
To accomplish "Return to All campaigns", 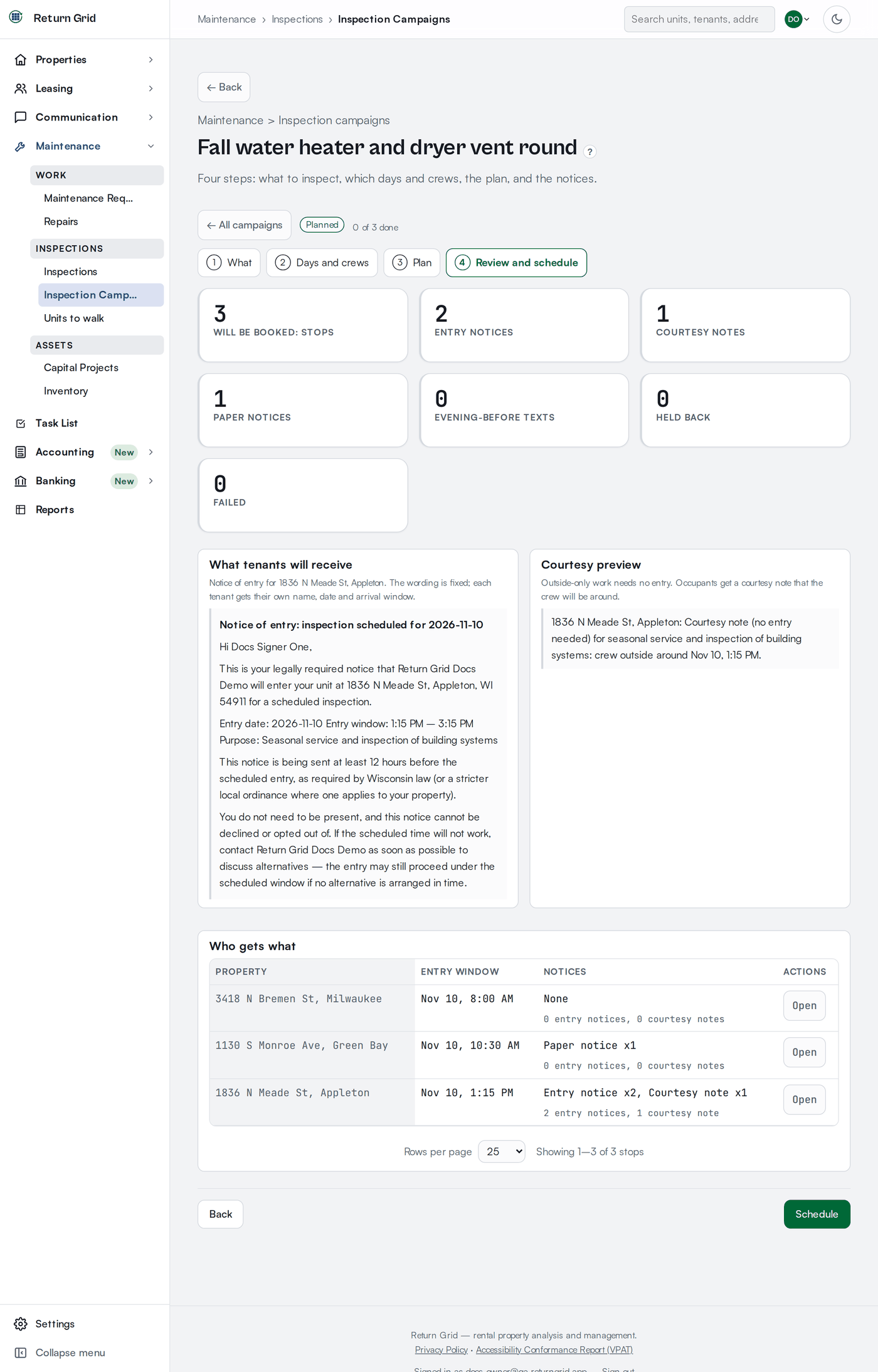I will [245, 225].
